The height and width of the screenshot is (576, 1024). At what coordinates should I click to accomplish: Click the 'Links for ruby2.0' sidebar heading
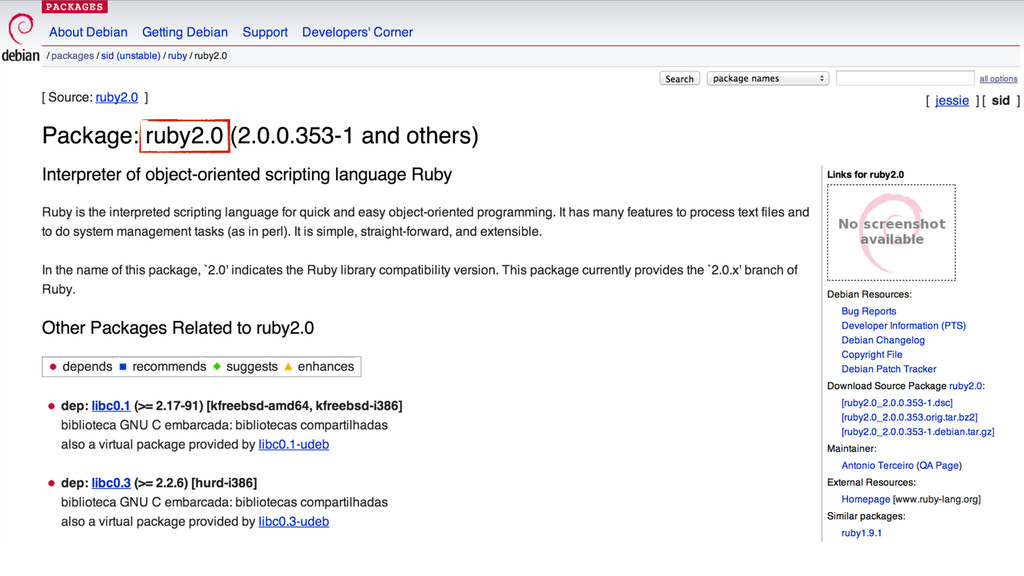865,174
